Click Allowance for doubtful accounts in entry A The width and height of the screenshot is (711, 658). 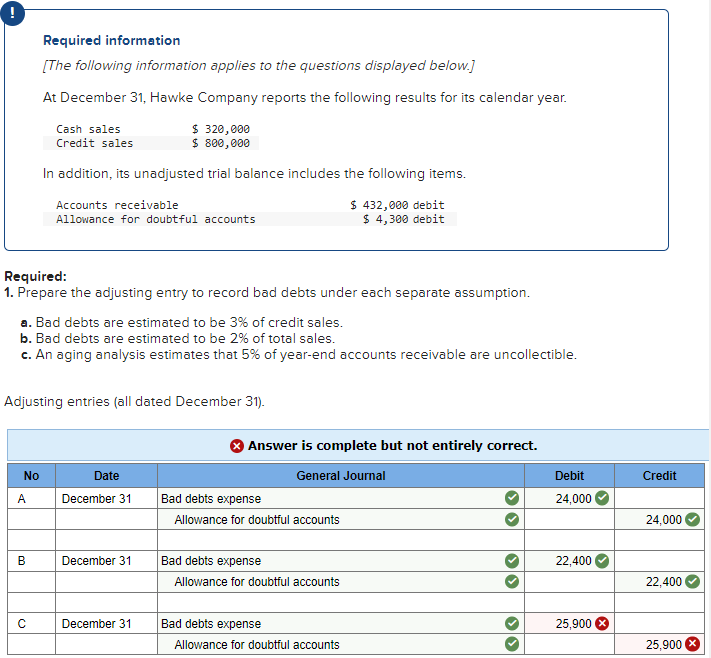point(257,520)
